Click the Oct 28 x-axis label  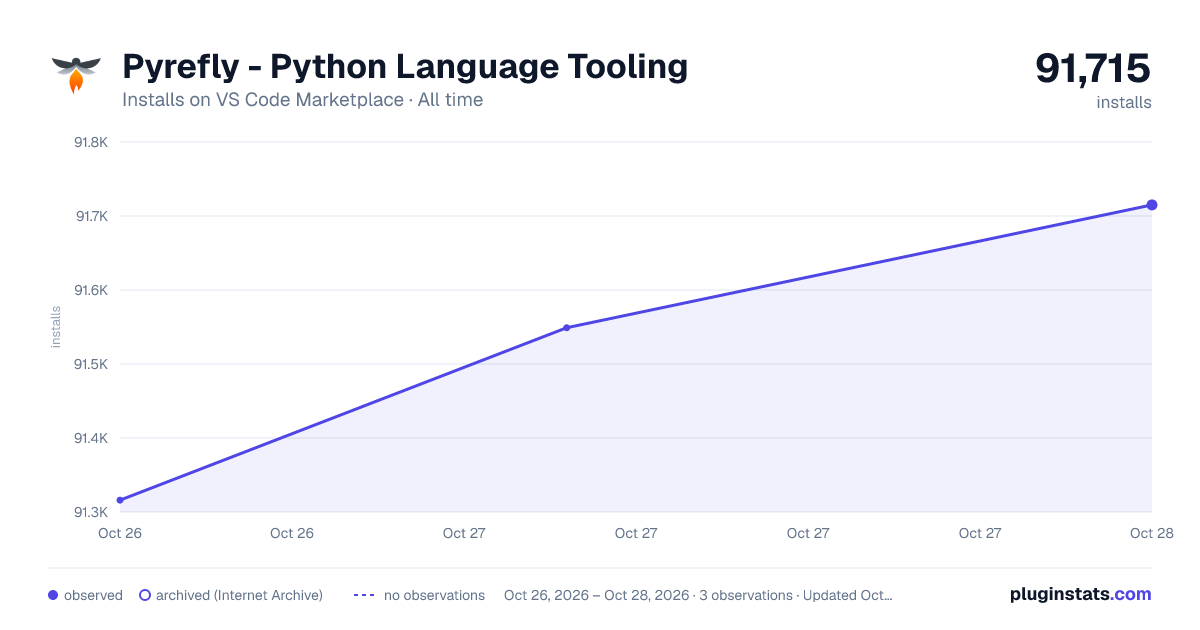pyautogui.click(x=1151, y=533)
